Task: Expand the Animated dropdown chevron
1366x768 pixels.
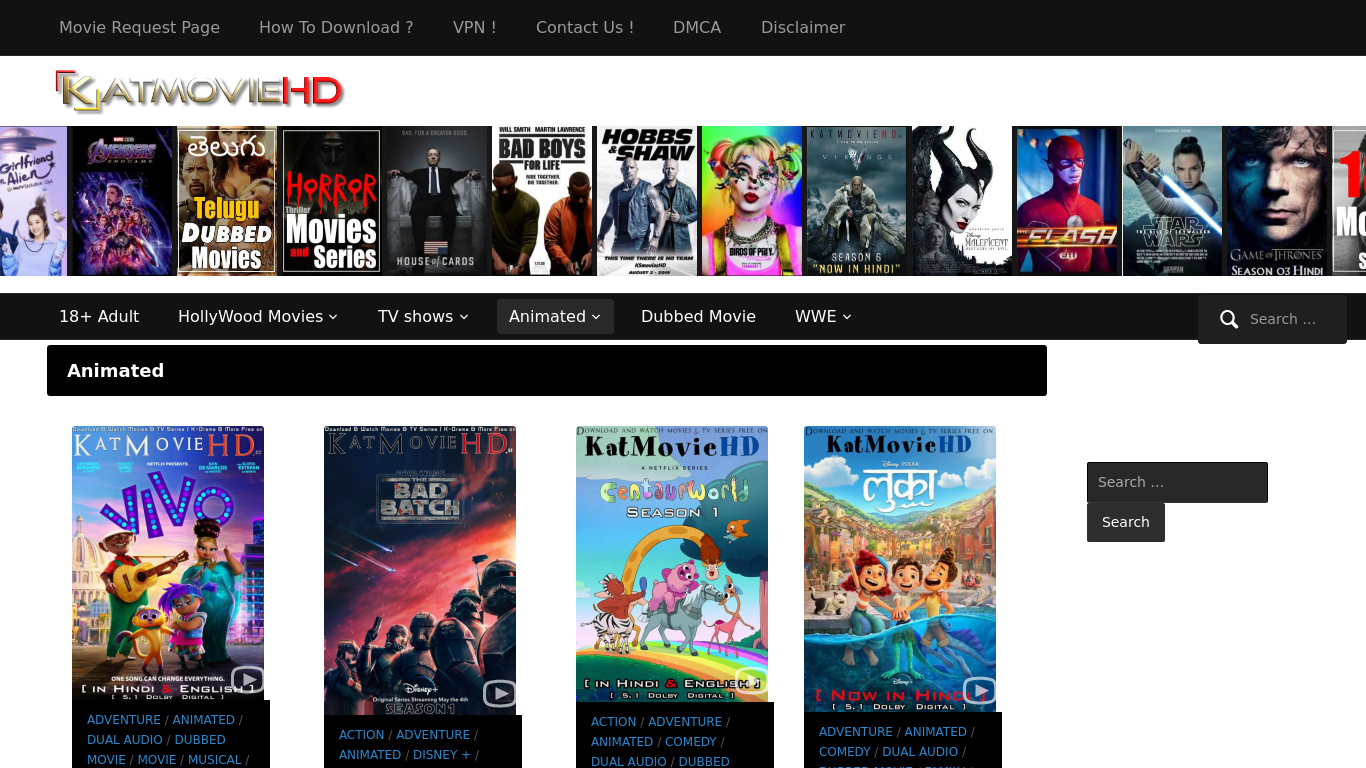Action: pos(596,317)
